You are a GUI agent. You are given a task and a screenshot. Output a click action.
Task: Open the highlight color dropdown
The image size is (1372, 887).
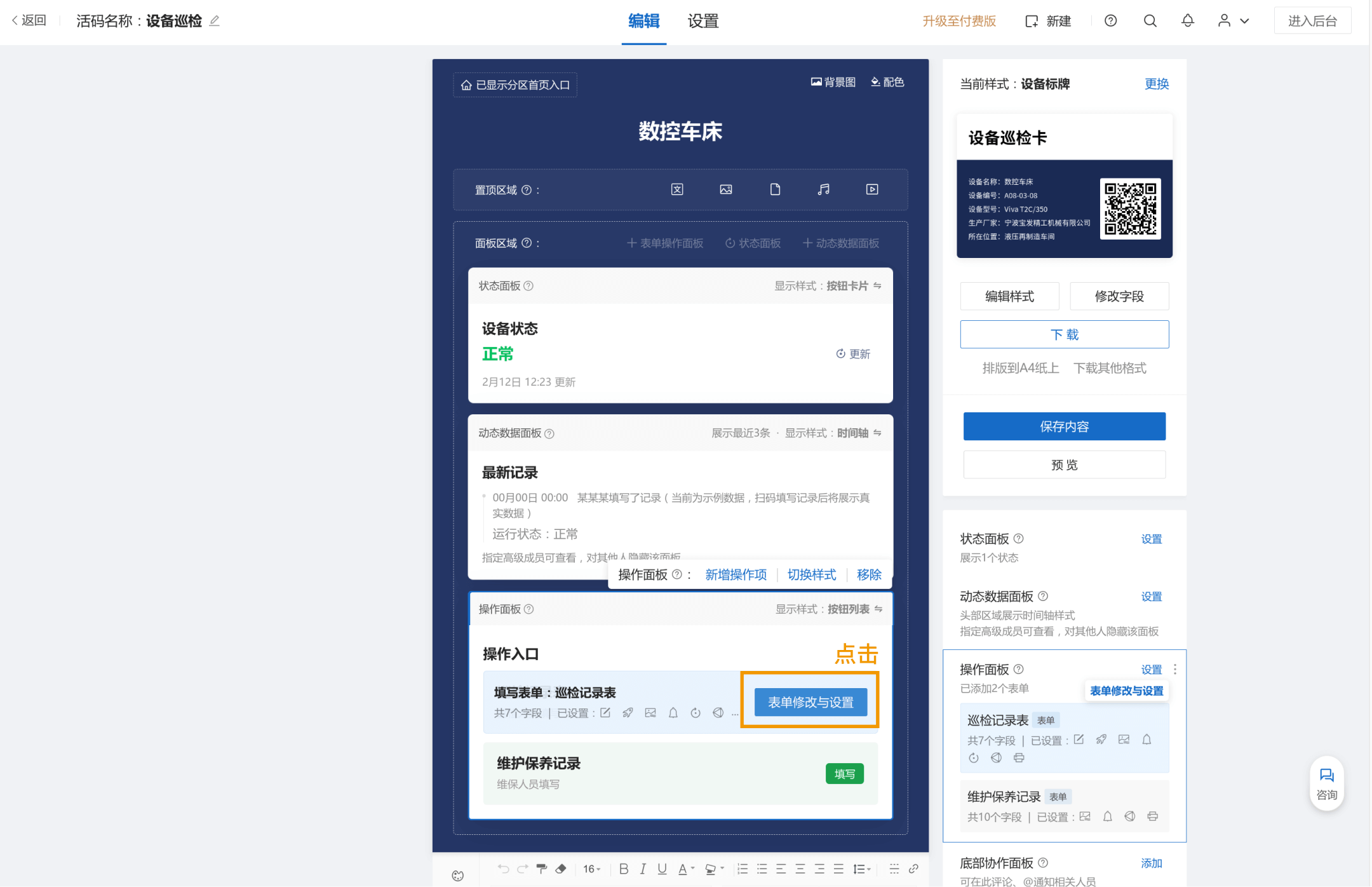point(715,869)
